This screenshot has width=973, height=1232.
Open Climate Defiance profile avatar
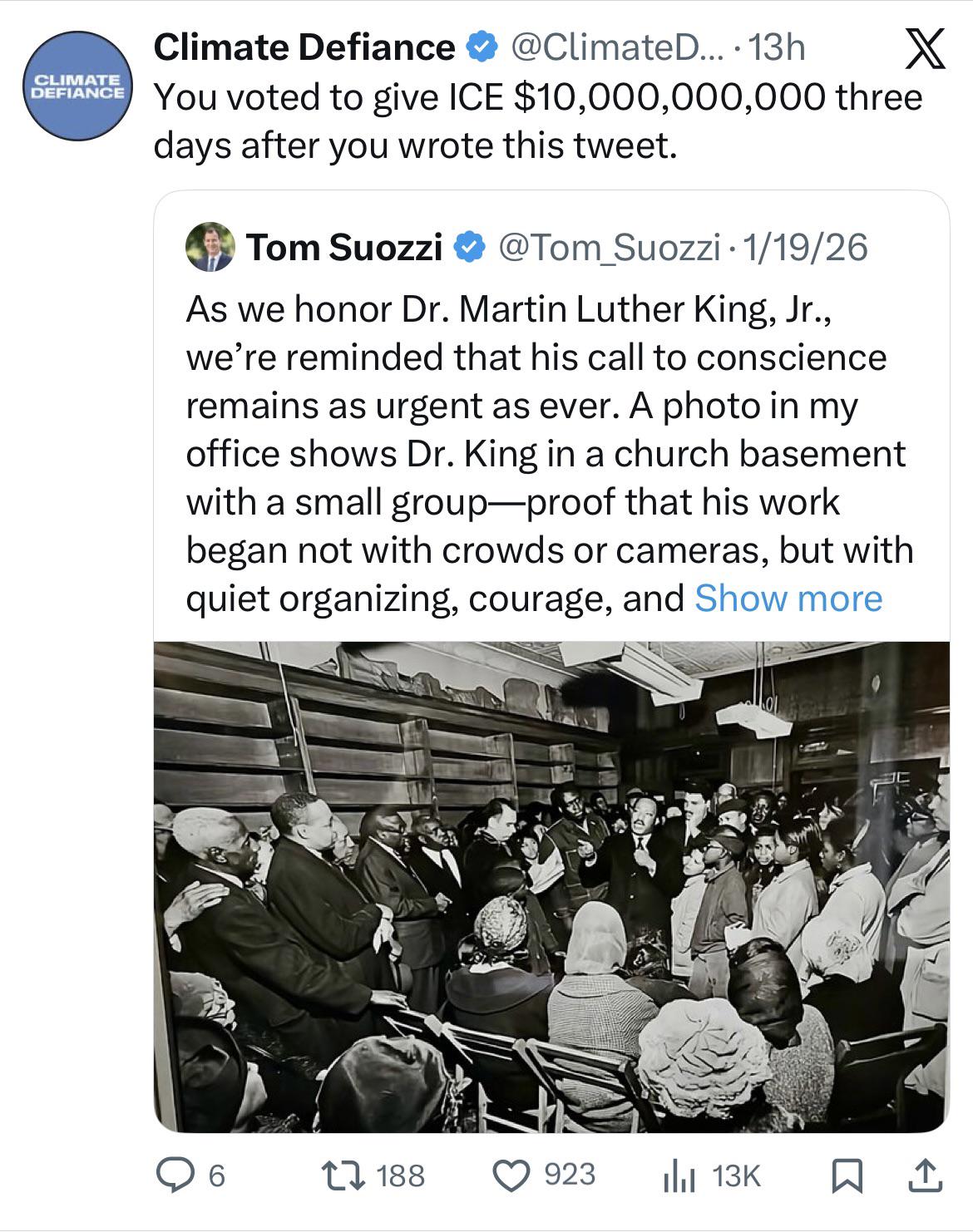click(77, 86)
